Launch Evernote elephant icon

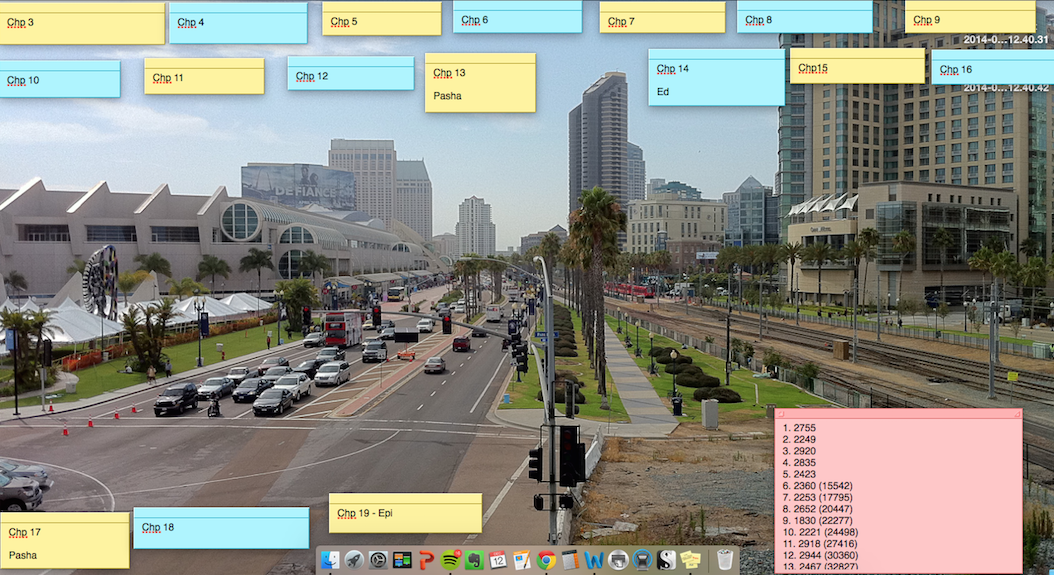pos(474,560)
